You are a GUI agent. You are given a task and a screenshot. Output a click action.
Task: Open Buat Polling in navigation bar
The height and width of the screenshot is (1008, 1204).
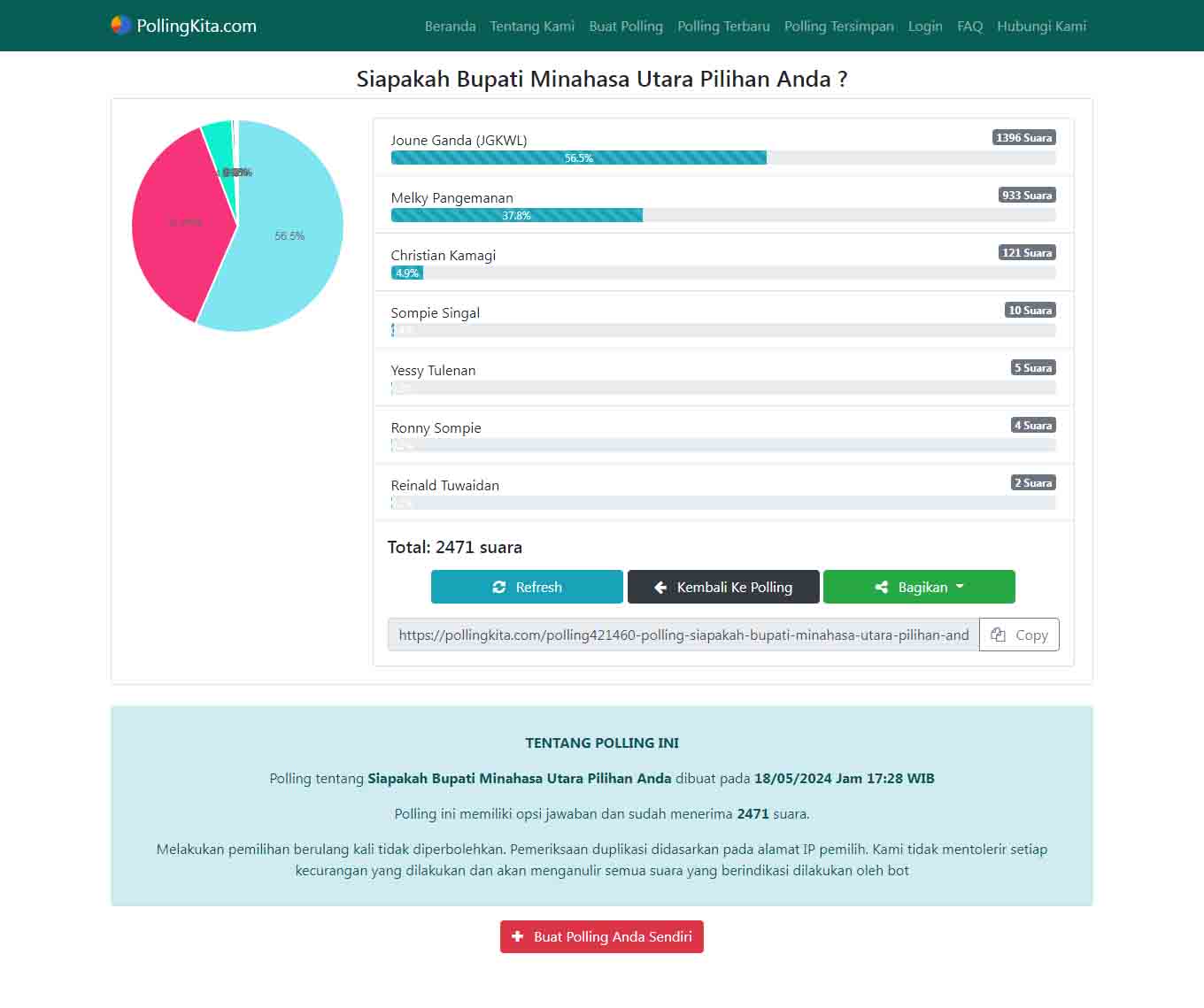click(626, 27)
